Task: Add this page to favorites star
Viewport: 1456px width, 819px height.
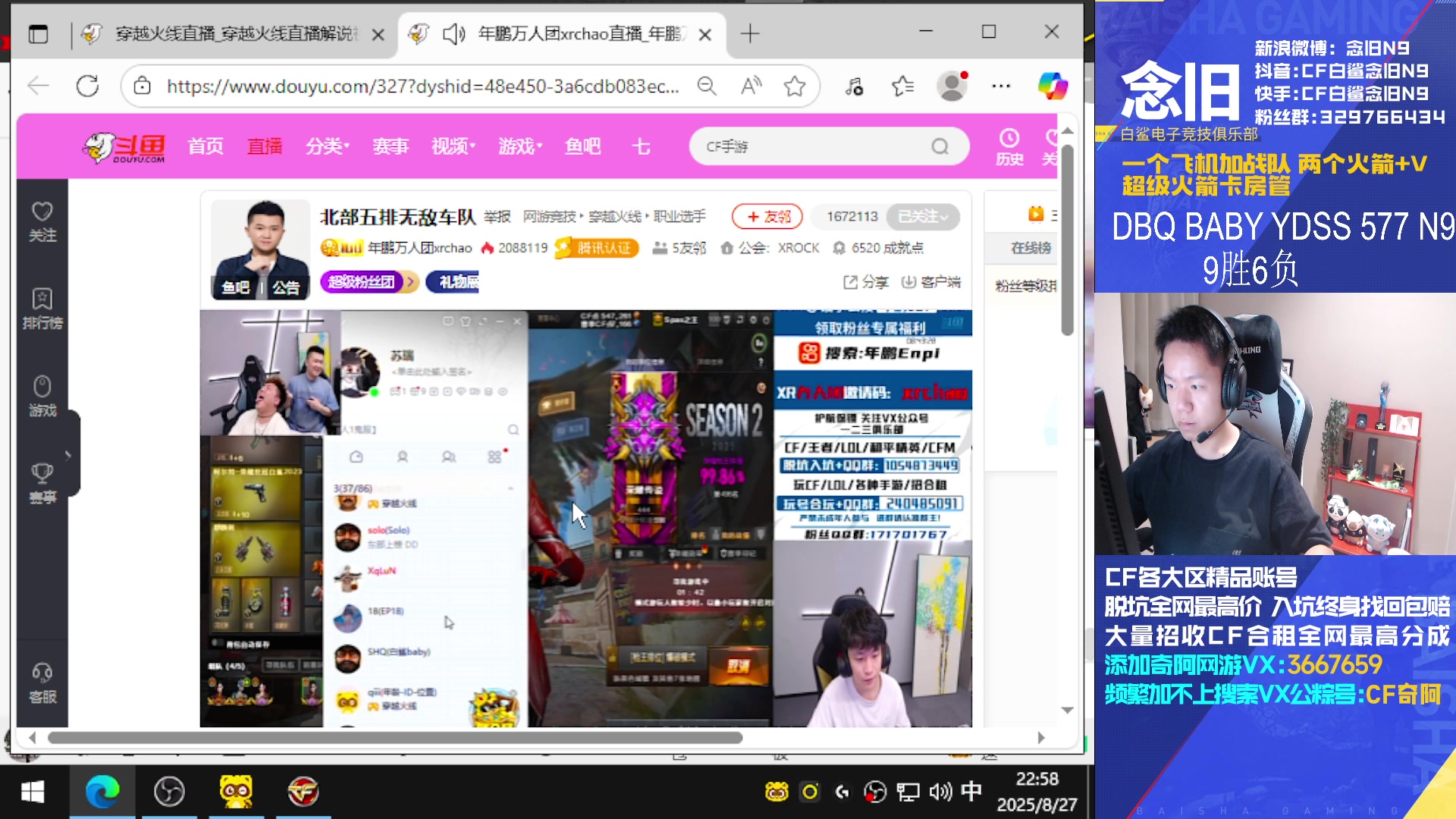Action: click(795, 86)
